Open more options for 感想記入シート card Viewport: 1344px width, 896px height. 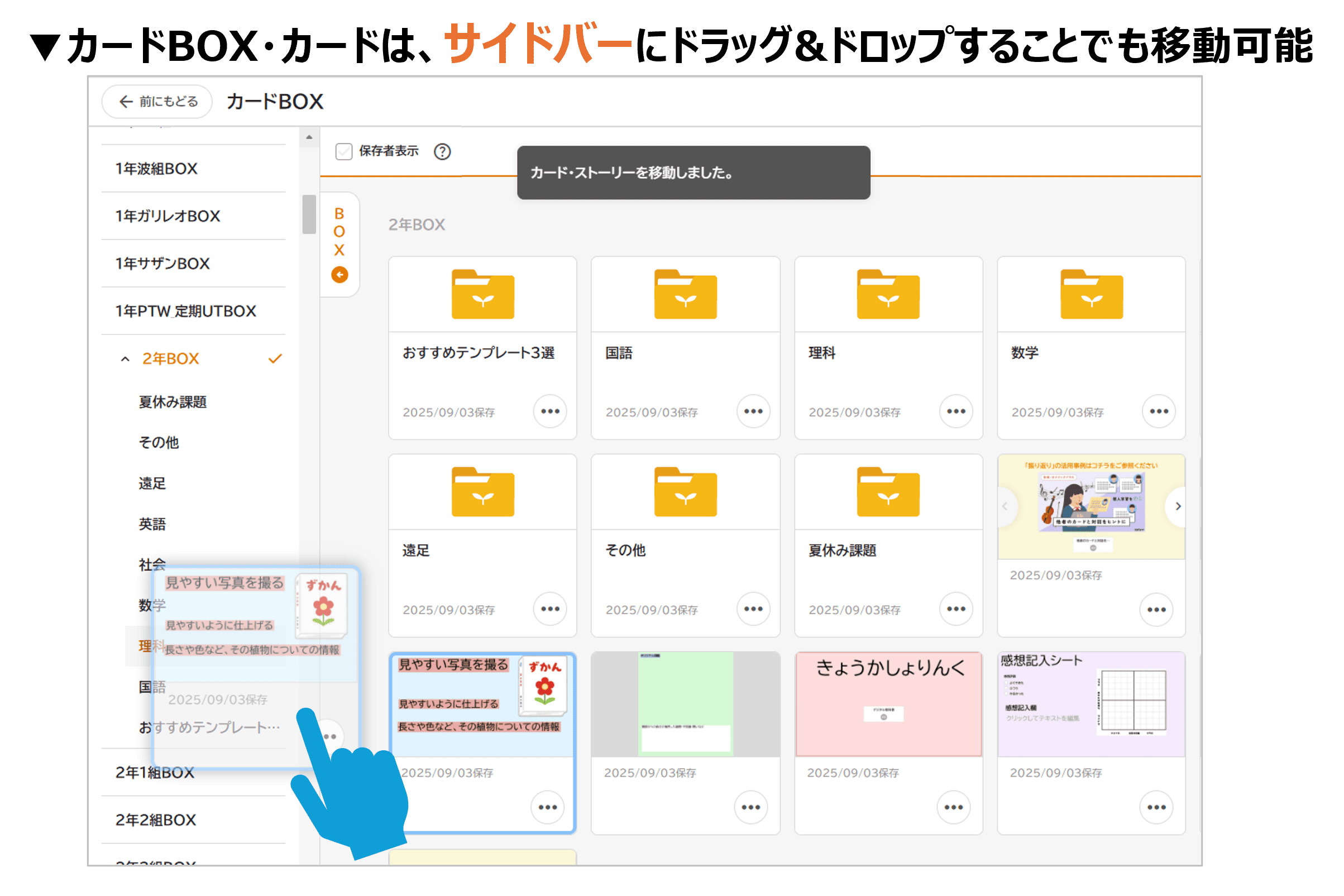click(1156, 807)
